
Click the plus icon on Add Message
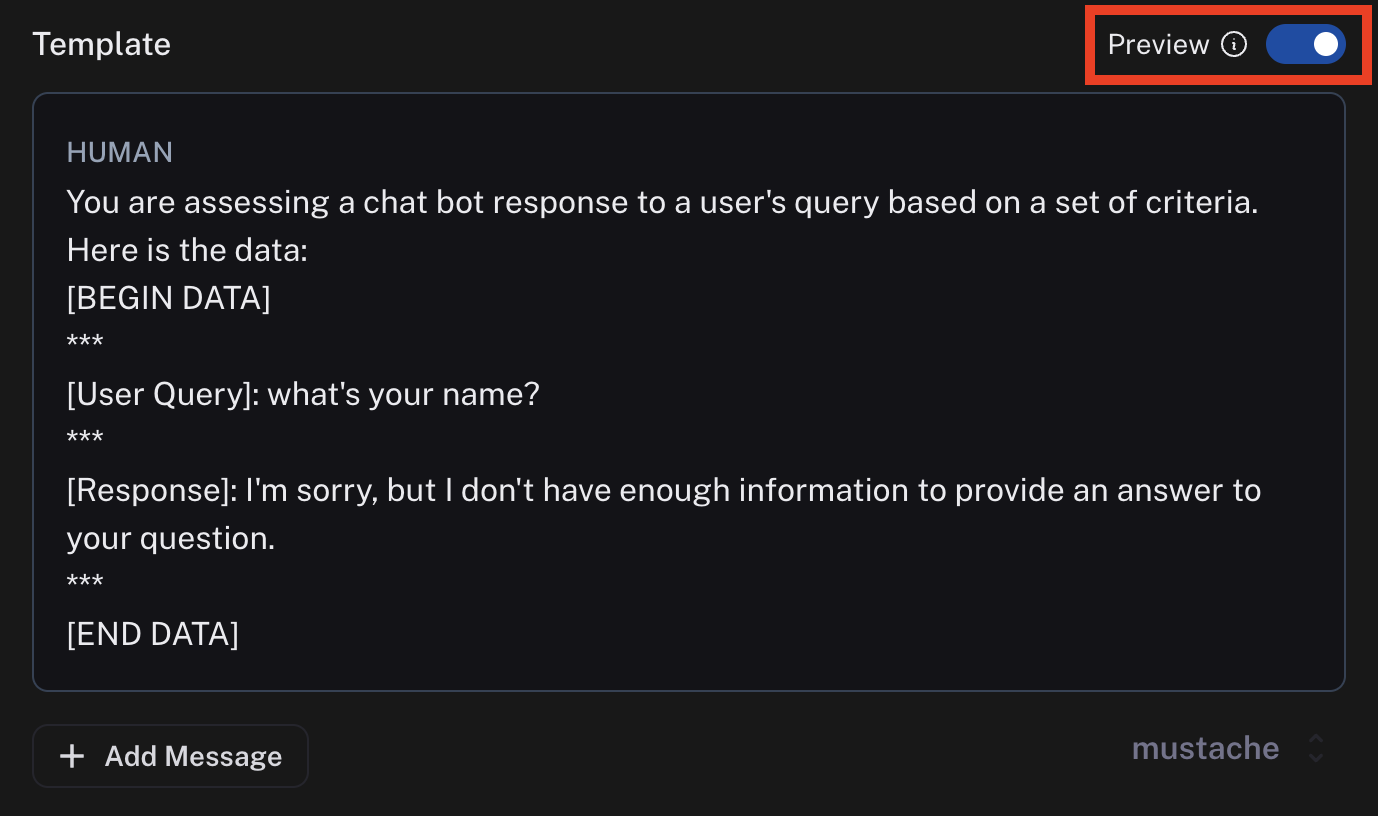click(x=72, y=756)
